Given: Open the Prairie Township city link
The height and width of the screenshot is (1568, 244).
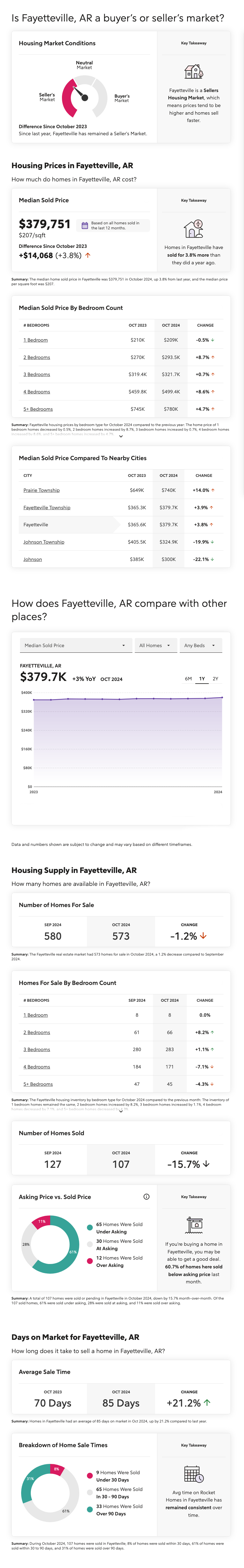Looking at the screenshot, I should click(43, 490).
